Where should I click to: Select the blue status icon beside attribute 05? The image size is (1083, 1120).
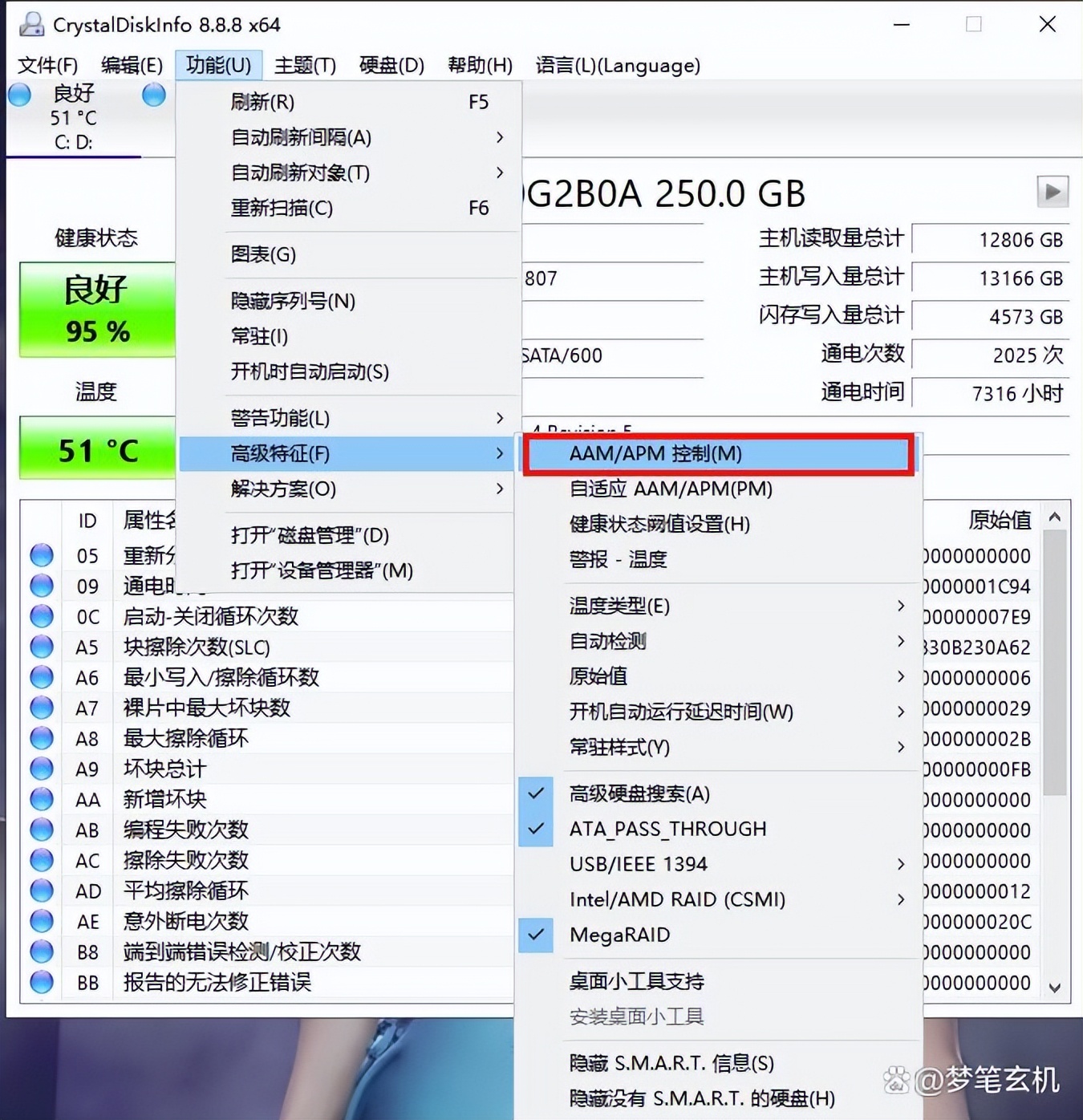pos(41,555)
